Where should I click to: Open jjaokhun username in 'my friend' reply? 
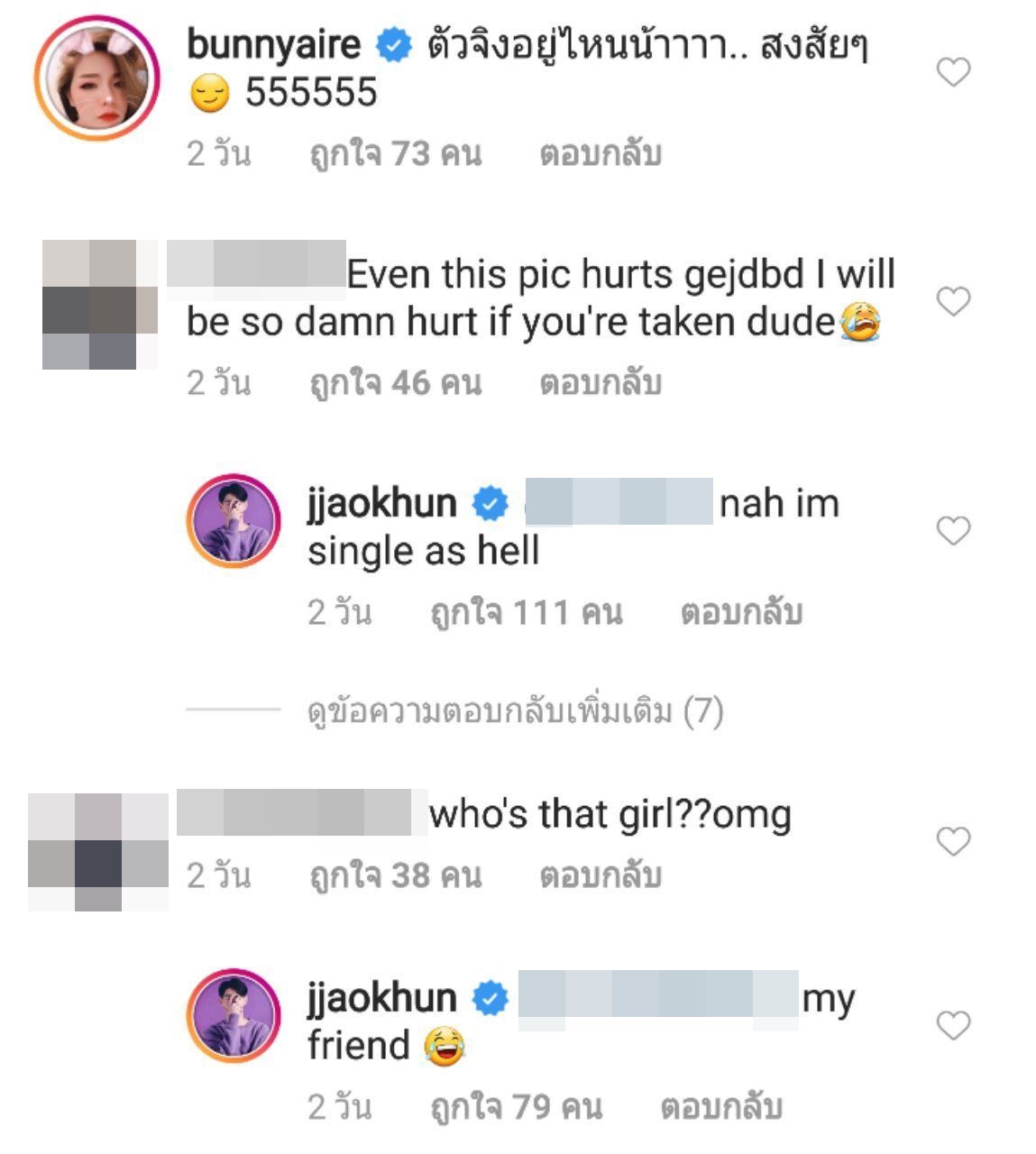pos(382,998)
